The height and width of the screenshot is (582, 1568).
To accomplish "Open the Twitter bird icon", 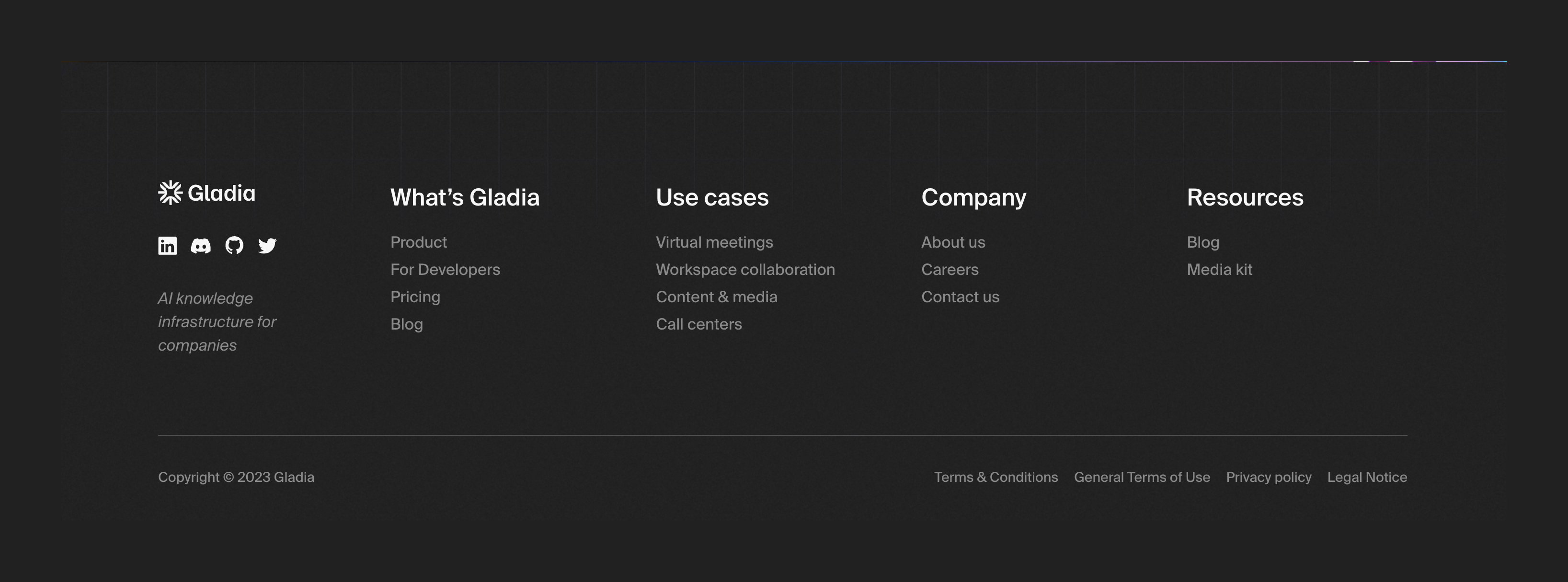I will (267, 245).
